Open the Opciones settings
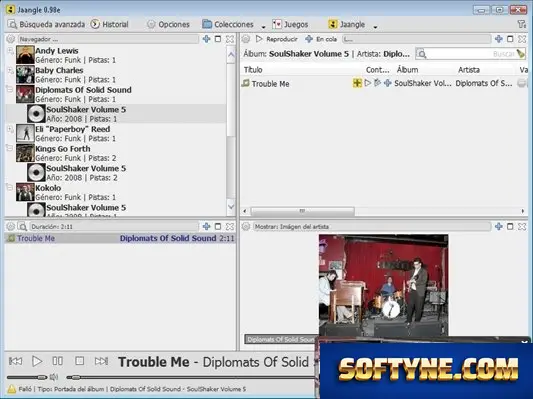533x399 pixels. pos(168,24)
